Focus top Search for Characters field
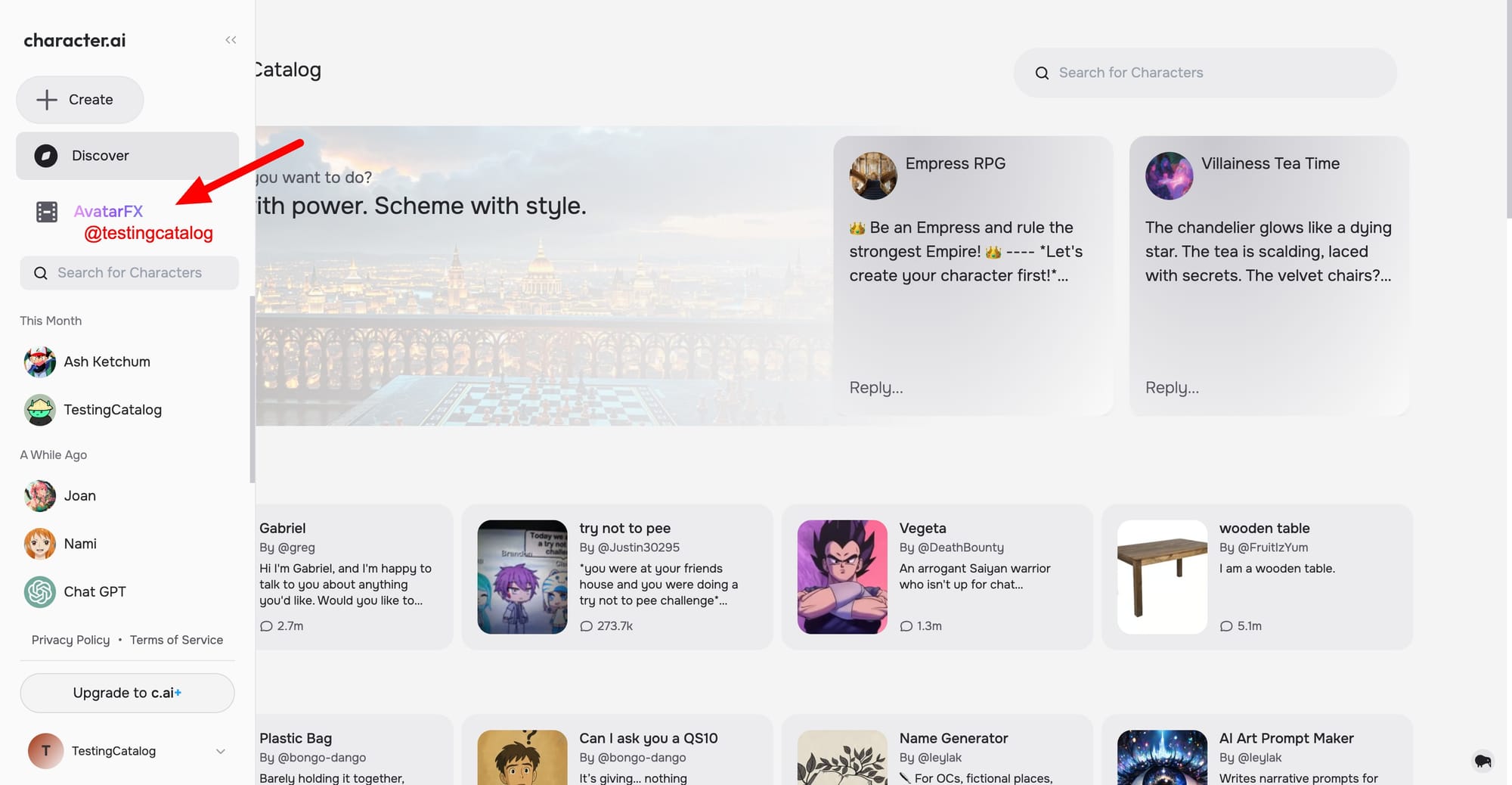The image size is (1512, 785). (1205, 73)
